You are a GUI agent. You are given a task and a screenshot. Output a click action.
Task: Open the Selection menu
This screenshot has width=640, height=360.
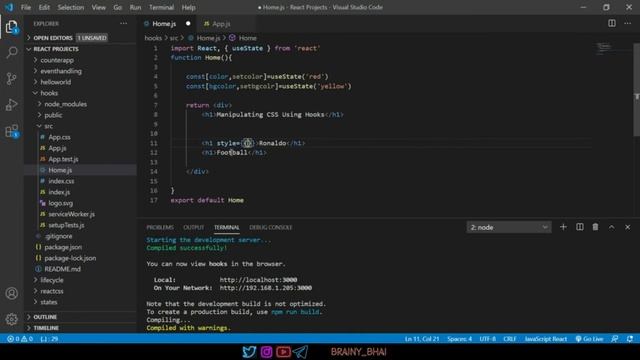(71, 7)
